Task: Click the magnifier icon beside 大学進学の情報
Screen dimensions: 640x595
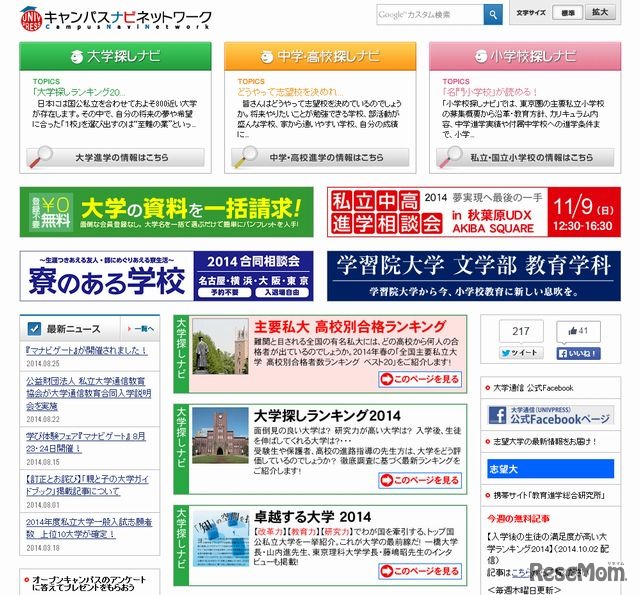Action: pos(41,157)
